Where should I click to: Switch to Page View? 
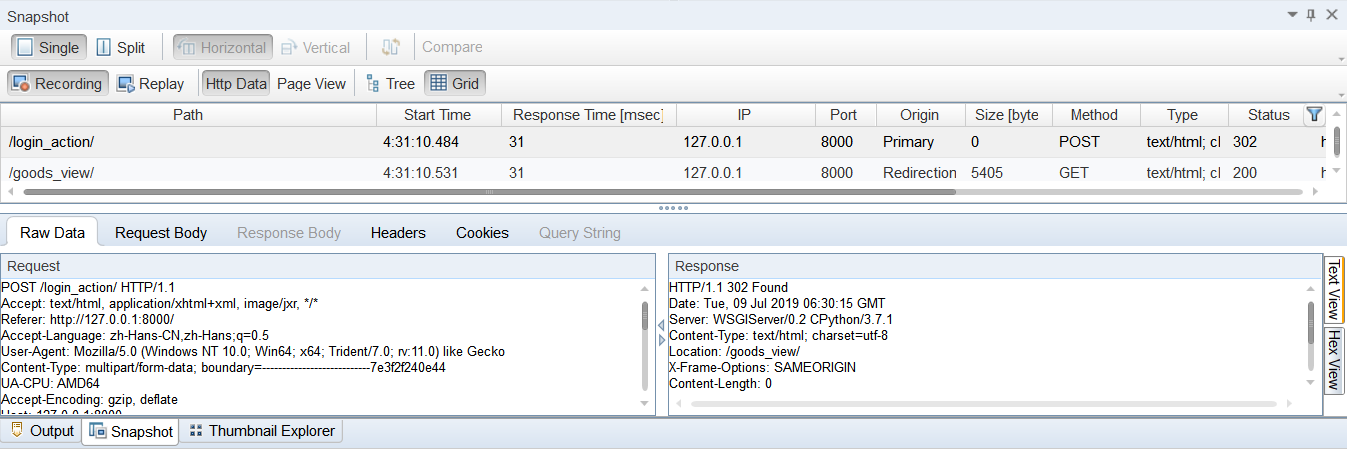[311, 84]
